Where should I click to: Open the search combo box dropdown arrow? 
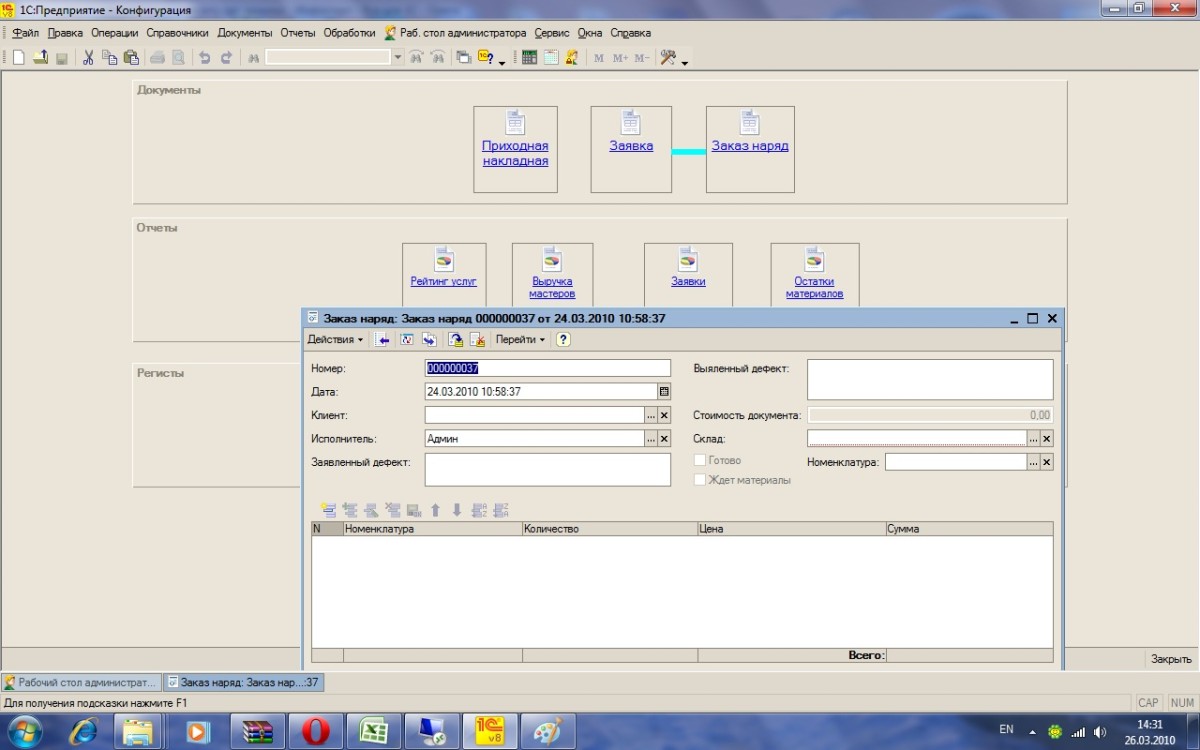coord(397,58)
